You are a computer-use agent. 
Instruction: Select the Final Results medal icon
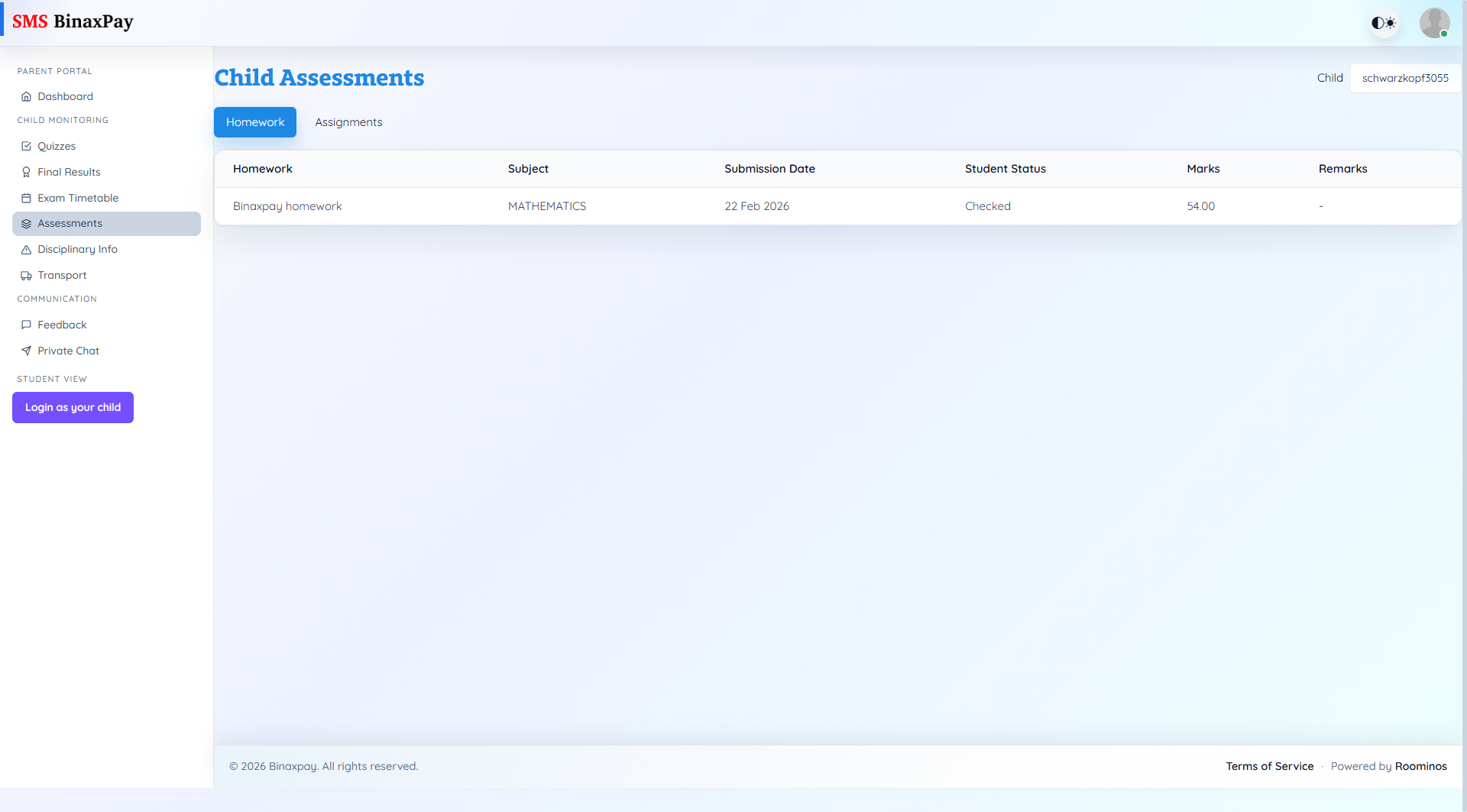point(26,172)
